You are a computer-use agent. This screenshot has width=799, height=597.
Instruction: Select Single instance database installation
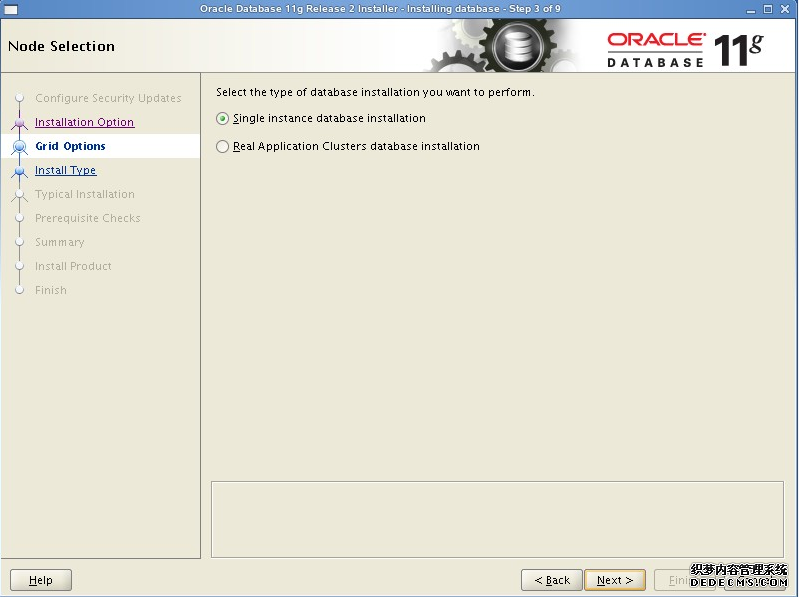click(x=223, y=119)
